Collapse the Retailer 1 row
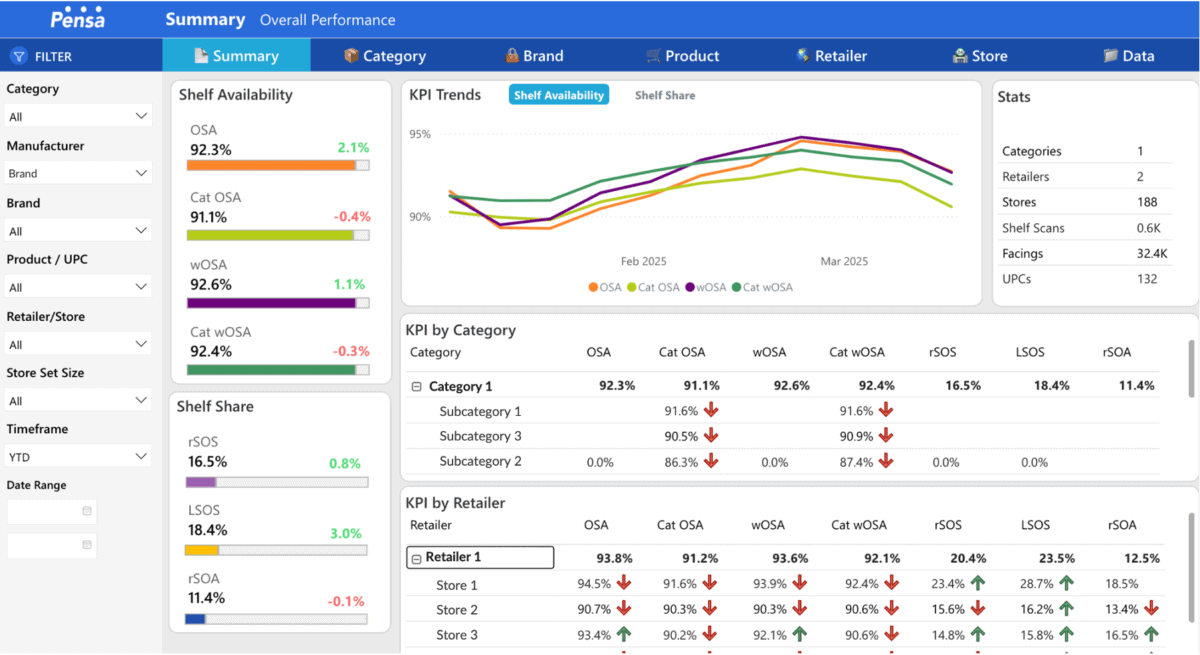 point(415,558)
